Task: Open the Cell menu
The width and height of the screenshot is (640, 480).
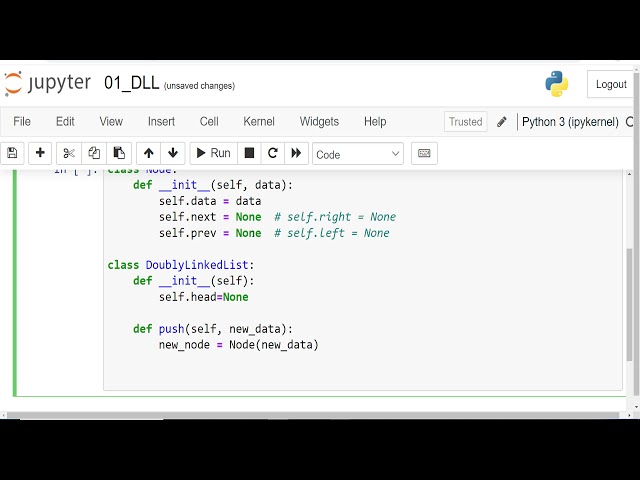Action: 209,122
